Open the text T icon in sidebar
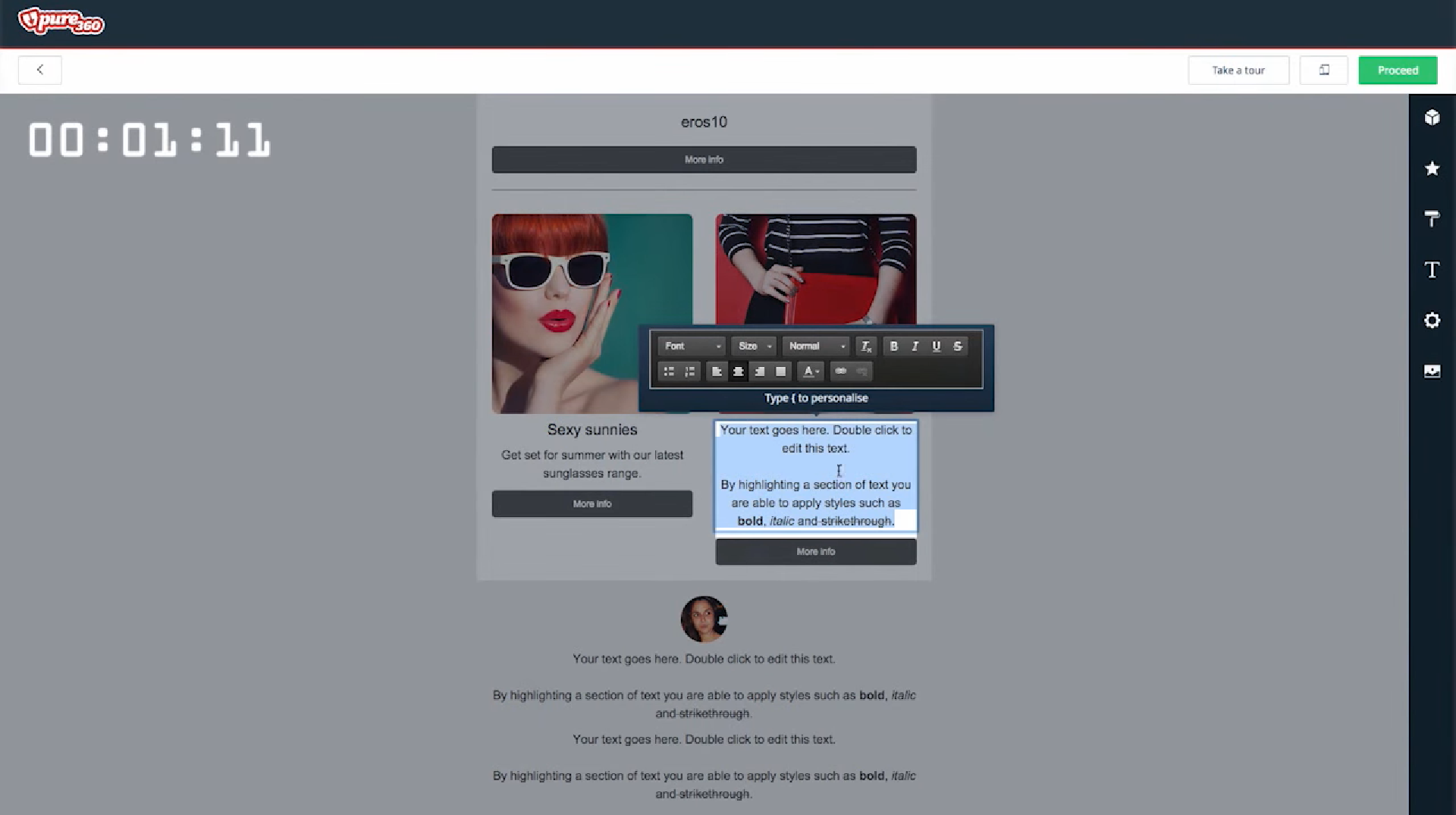 click(1432, 270)
